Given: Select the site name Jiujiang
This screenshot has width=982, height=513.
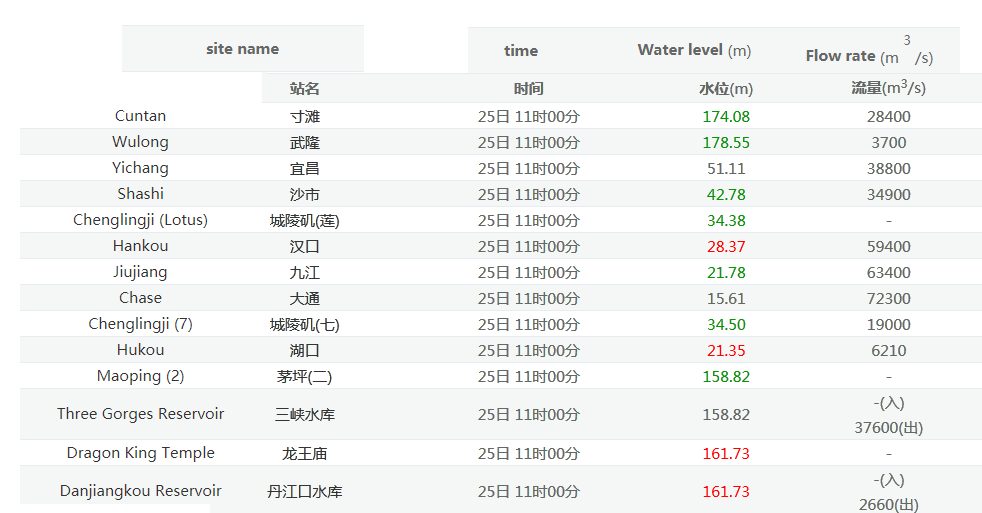Looking at the screenshot, I should 140,272.
